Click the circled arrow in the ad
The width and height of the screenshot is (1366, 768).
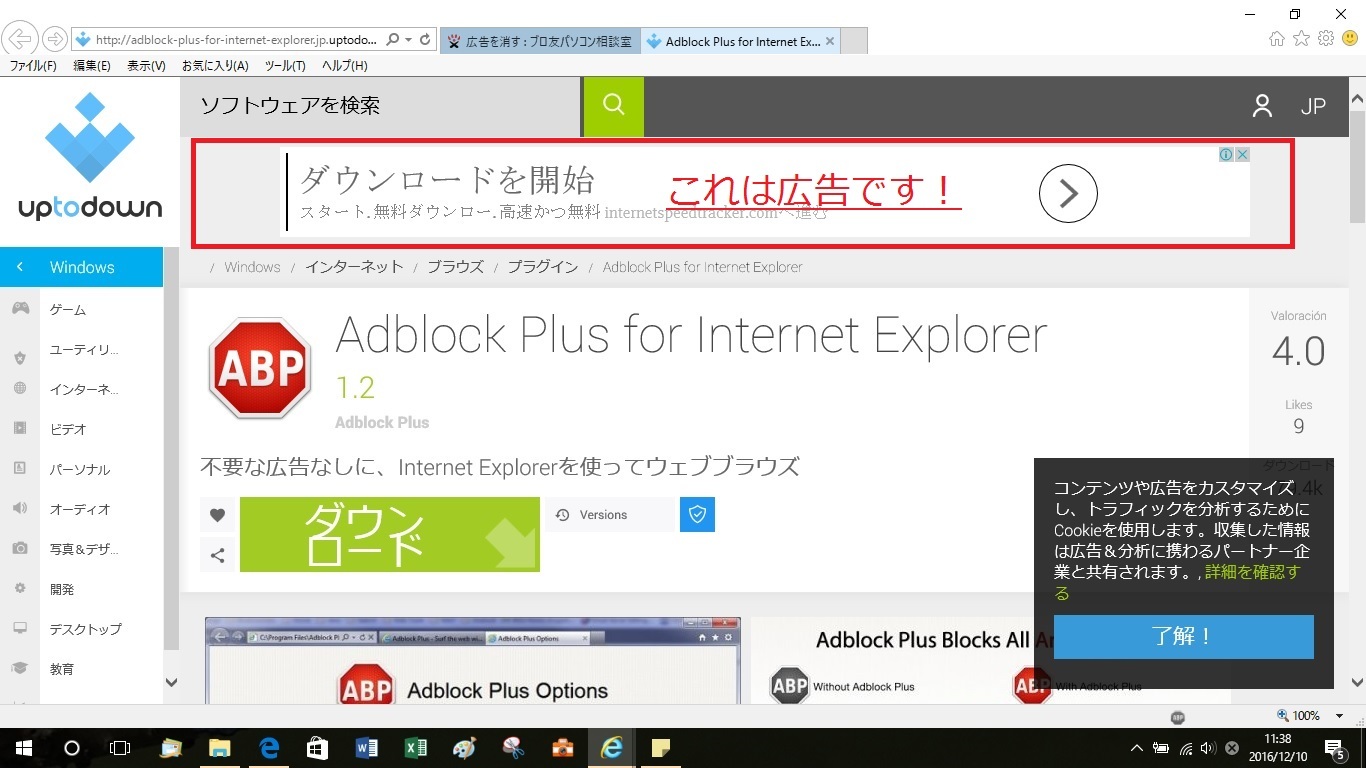(x=1068, y=193)
